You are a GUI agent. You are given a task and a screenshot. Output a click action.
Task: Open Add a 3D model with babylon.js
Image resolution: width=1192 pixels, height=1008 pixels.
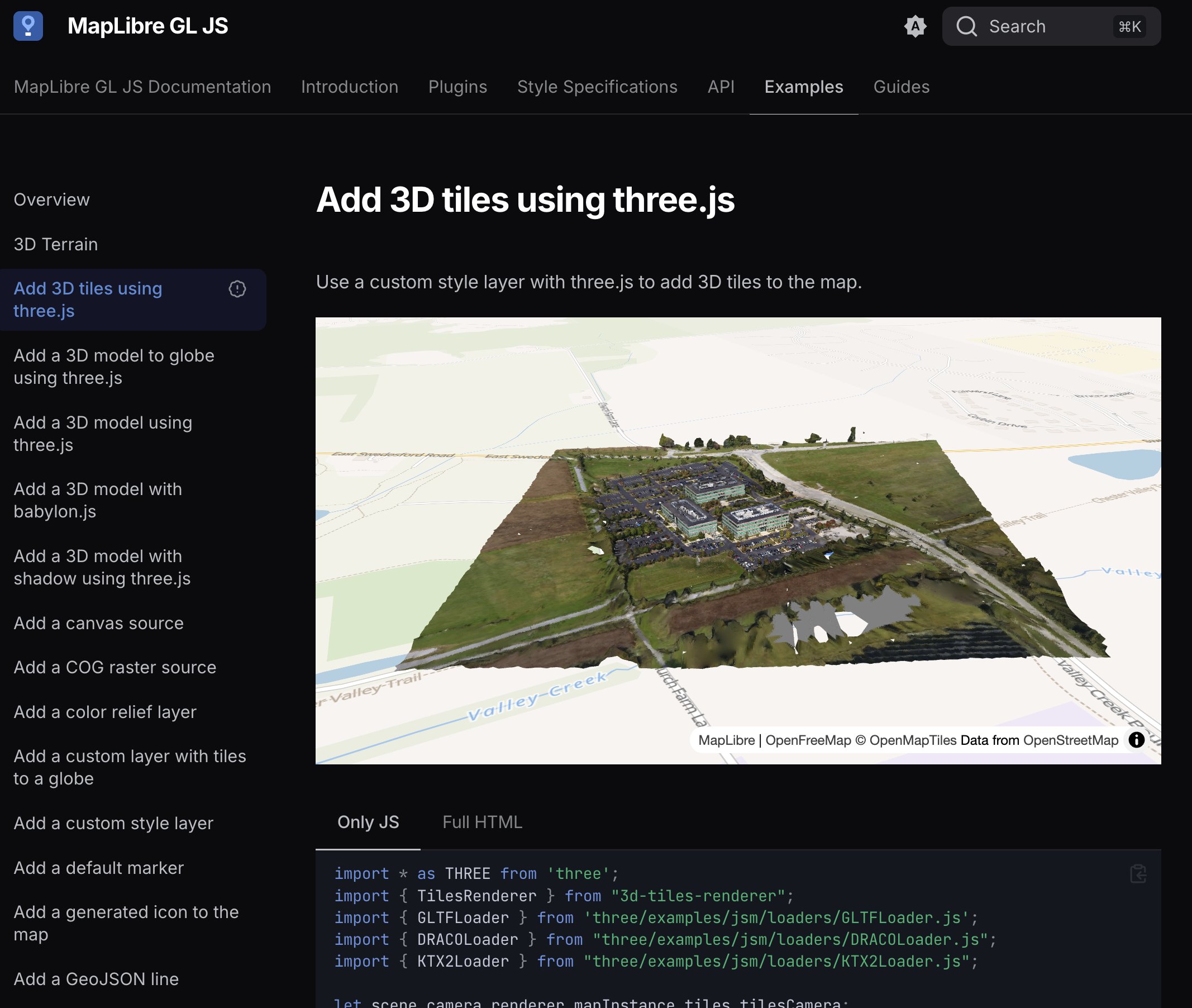pos(98,500)
